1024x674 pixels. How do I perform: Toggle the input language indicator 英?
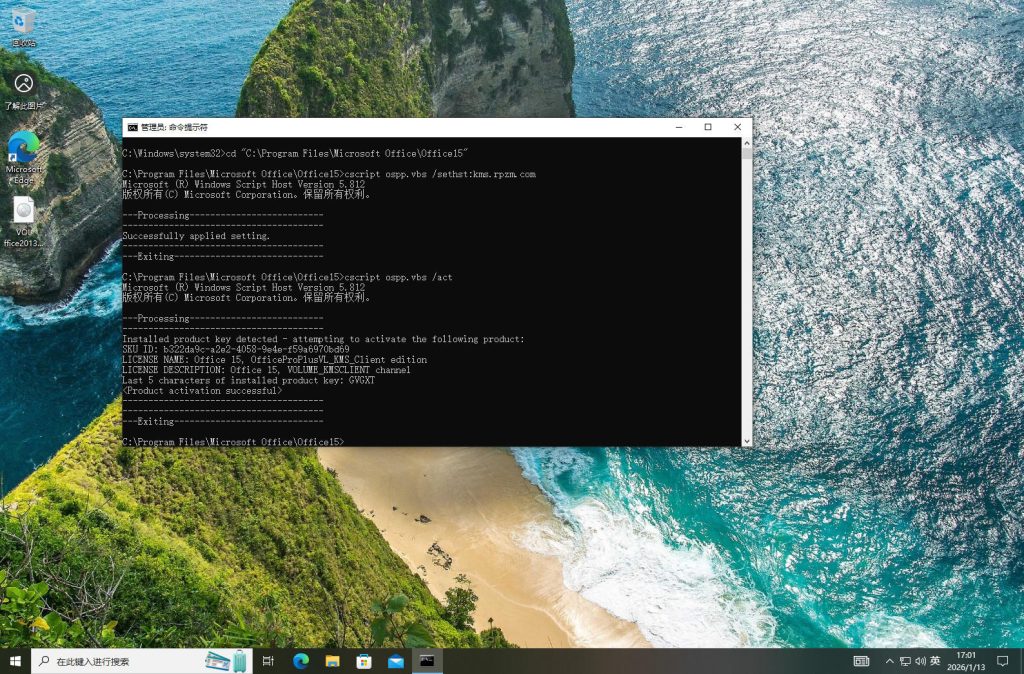point(935,661)
